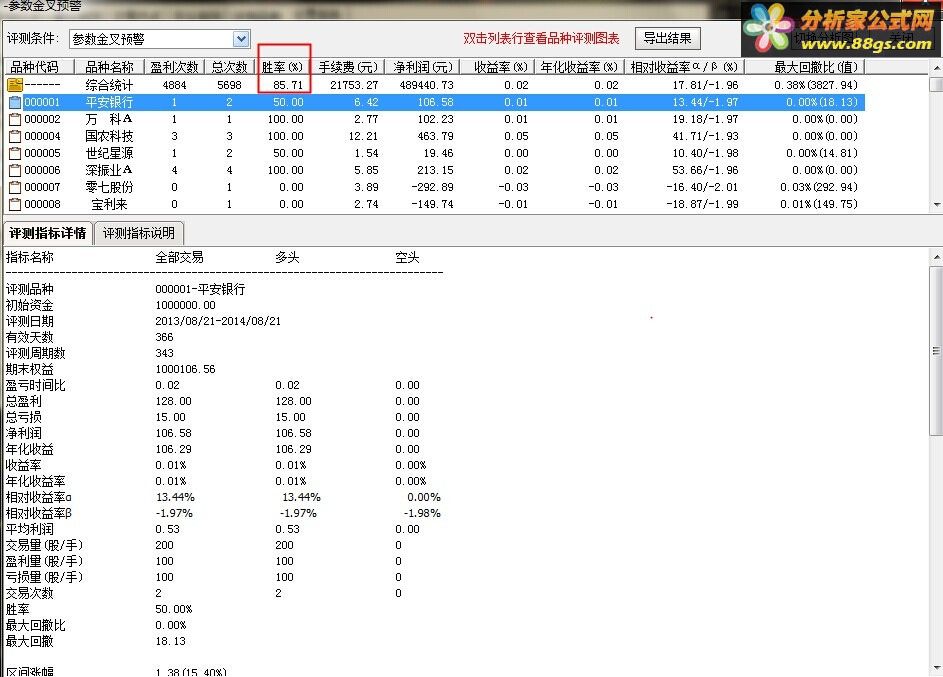Switch to the 评测指标说明 tab
This screenshot has width=943, height=677.
(x=139, y=233)
